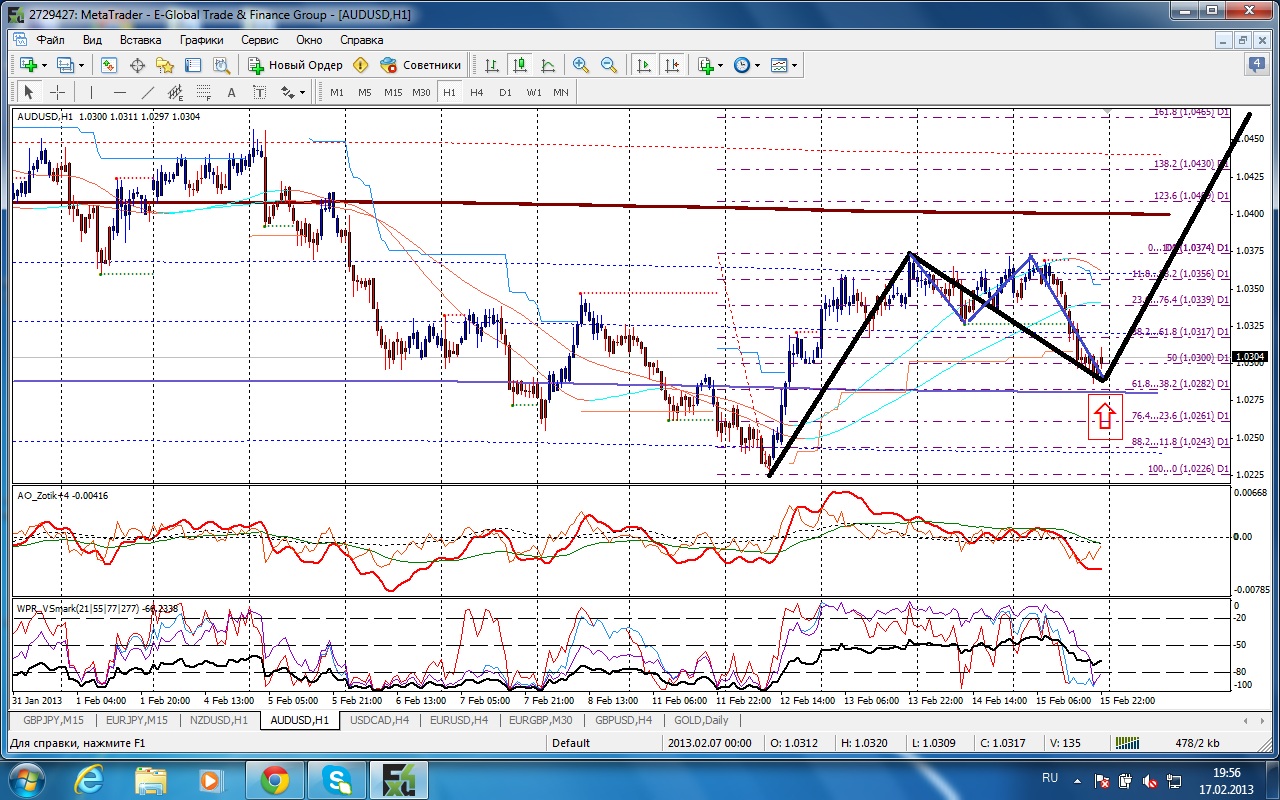
Task: Toggle chart shift from right edge
Action: click(x=671, y=65)
